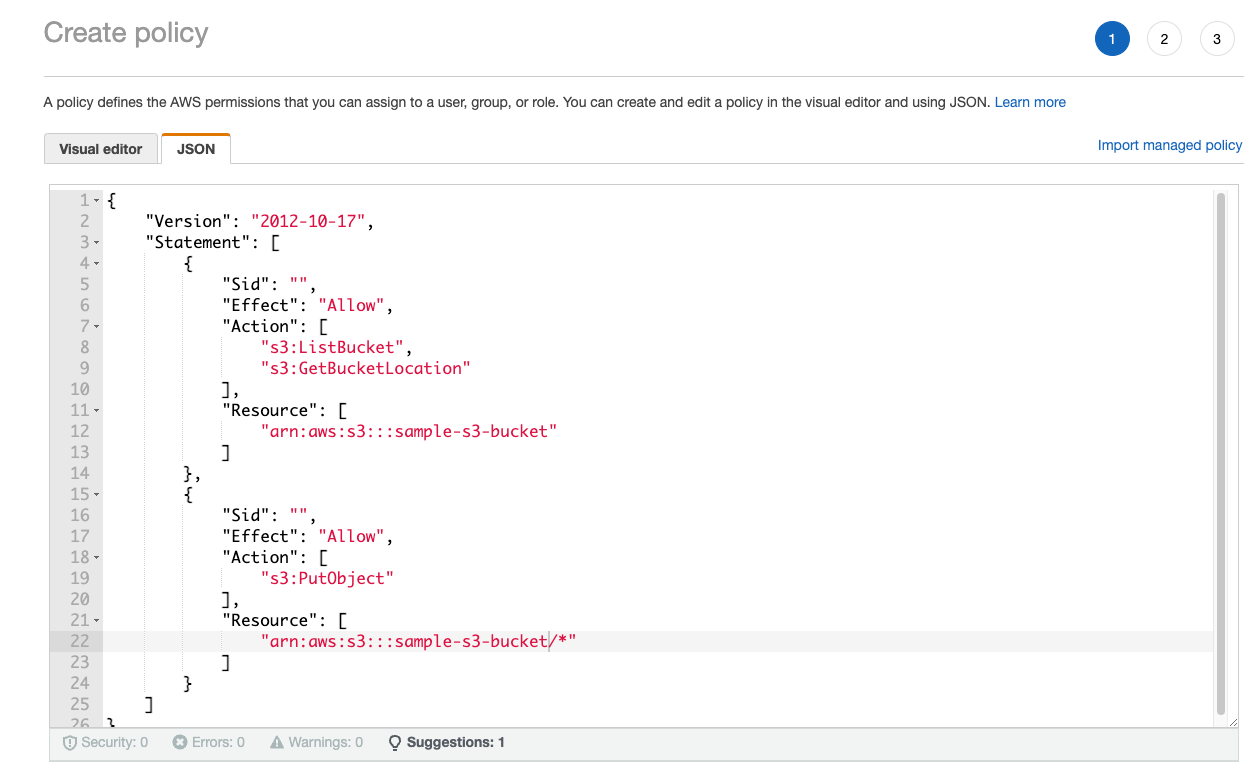Switch to the Visual editor tab
Viewport: 1260px width, 778px height.
tap(101, 148)
